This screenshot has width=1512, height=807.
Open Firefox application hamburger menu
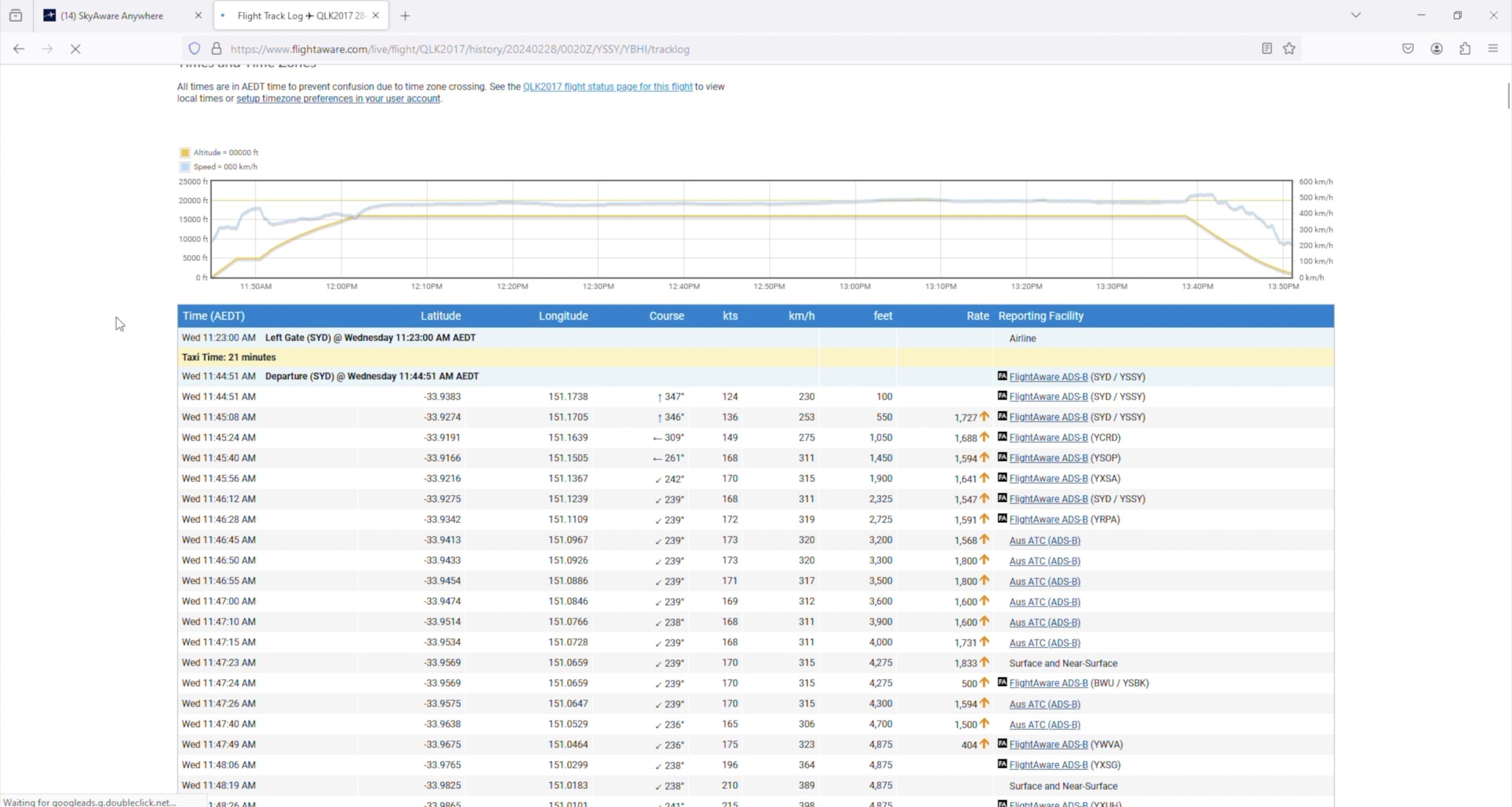coord(1493,49)
